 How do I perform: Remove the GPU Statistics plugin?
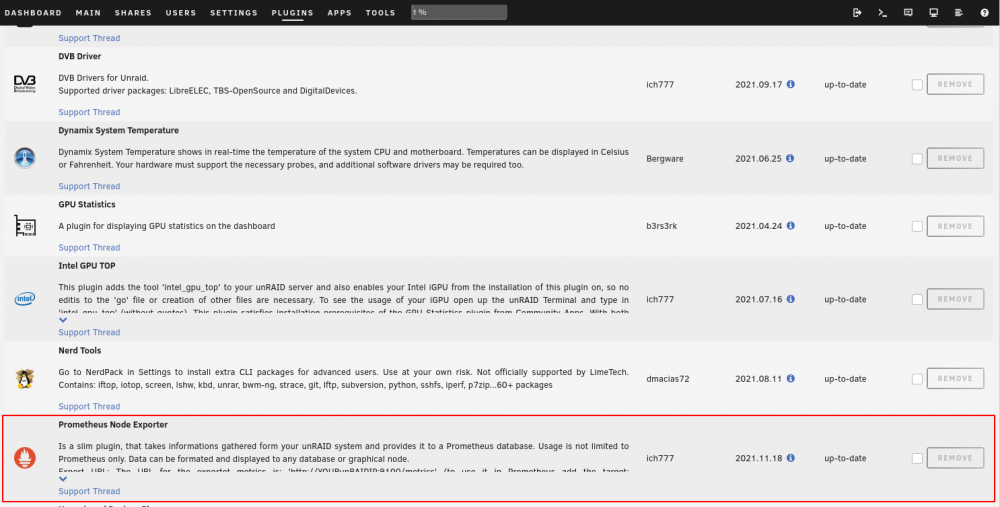coord(955,226)
